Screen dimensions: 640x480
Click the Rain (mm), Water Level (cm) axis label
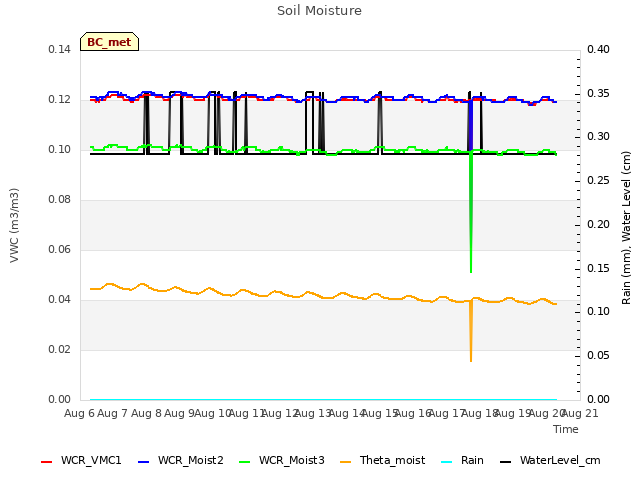[x=626, y=228]
